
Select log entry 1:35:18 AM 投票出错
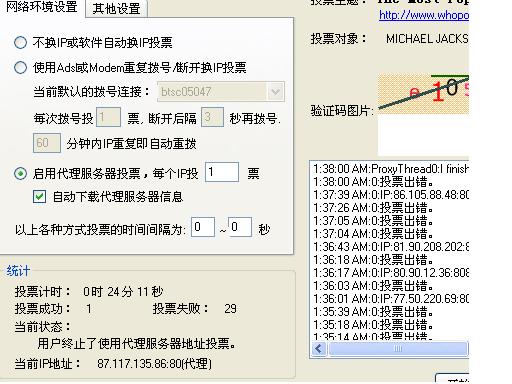click(373, 325)
